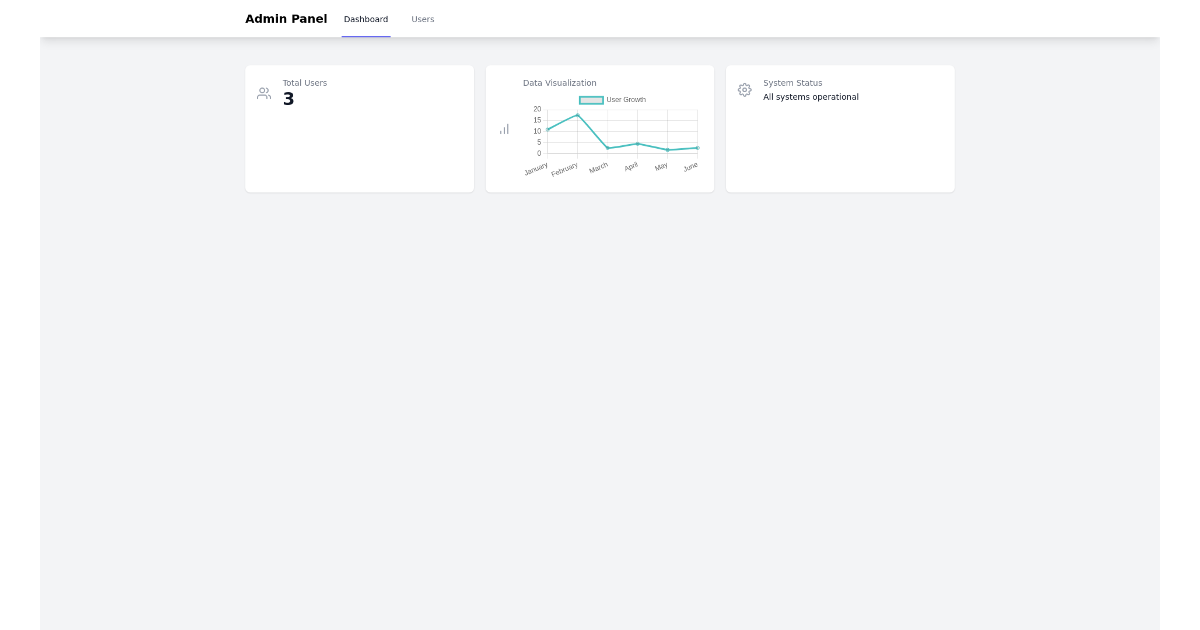Screen dimensions: 1200x630
Task: Expand the Total Users card
Action: 359,128
